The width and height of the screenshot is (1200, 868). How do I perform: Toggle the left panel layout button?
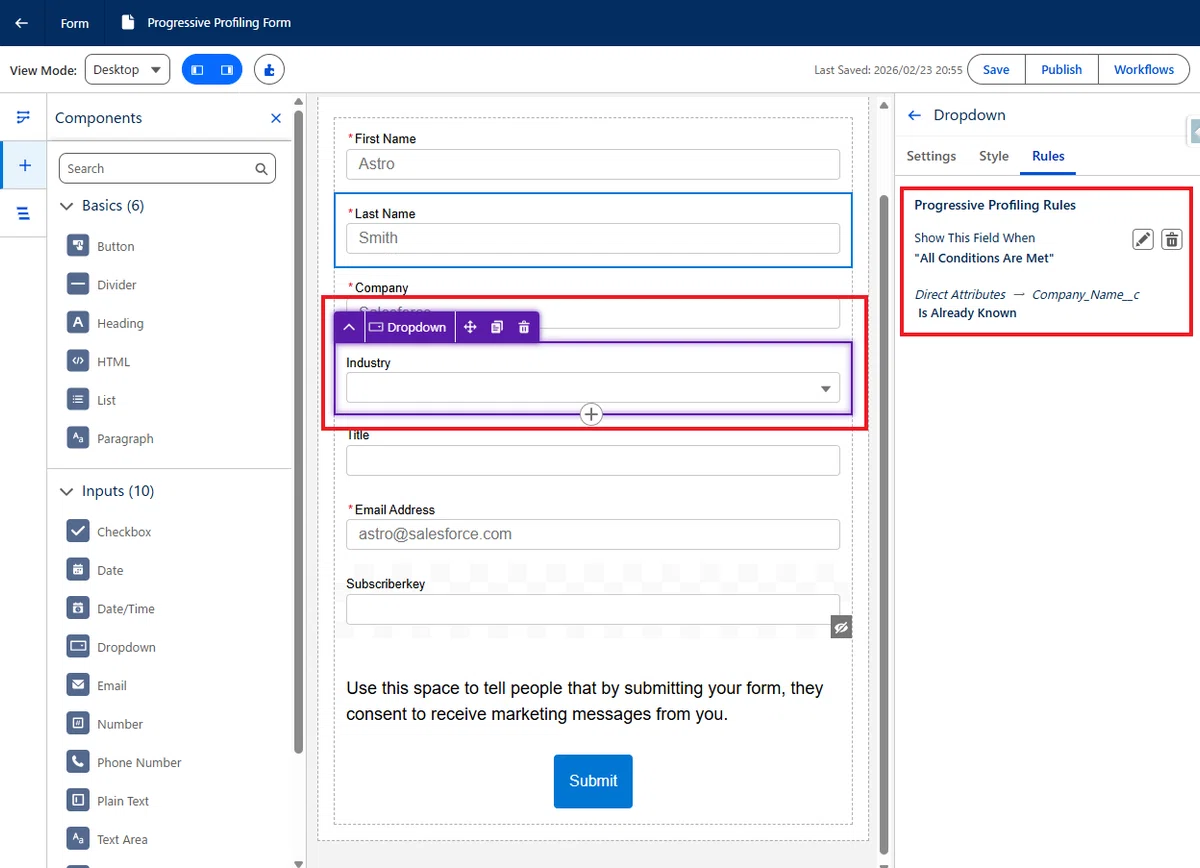click(197, 70)
